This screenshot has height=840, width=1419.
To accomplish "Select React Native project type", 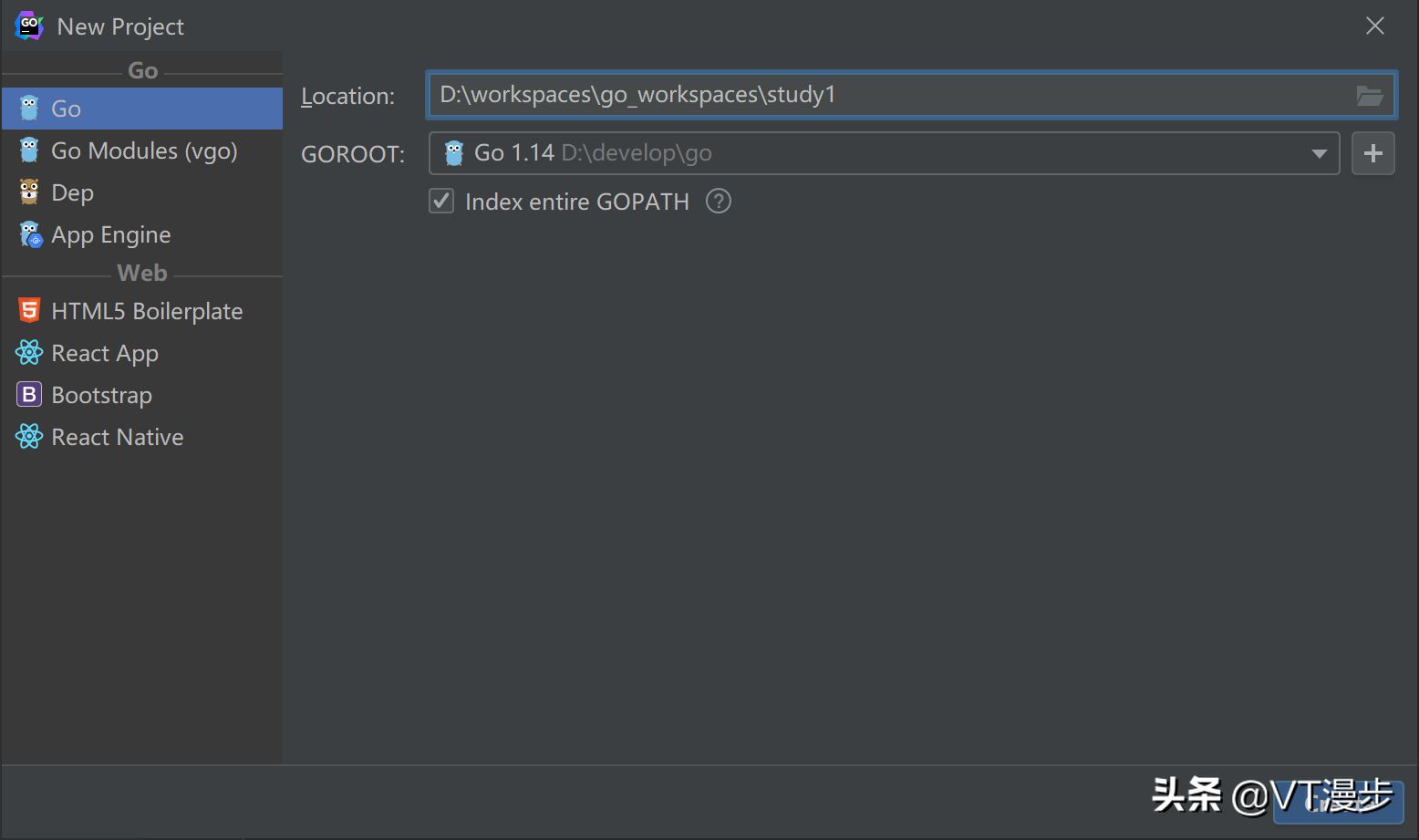I will point(141,437).
